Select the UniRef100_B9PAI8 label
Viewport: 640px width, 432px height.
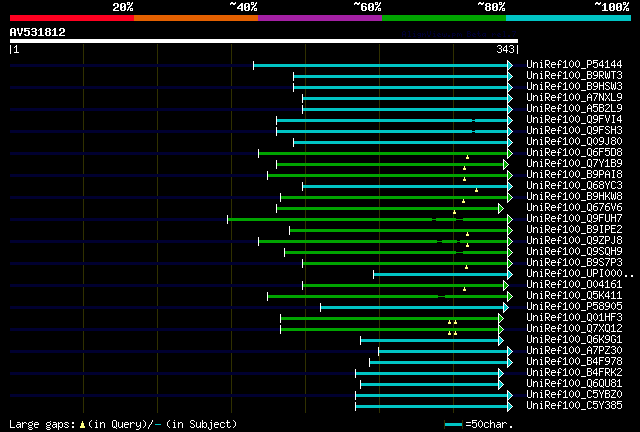pyautogui.click(x=574, y=174)
